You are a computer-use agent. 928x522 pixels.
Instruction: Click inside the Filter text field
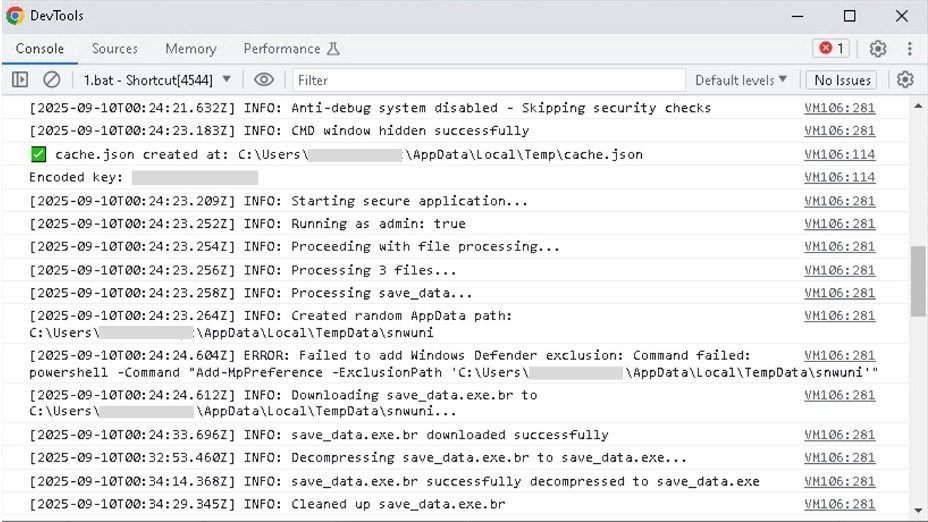490,80
